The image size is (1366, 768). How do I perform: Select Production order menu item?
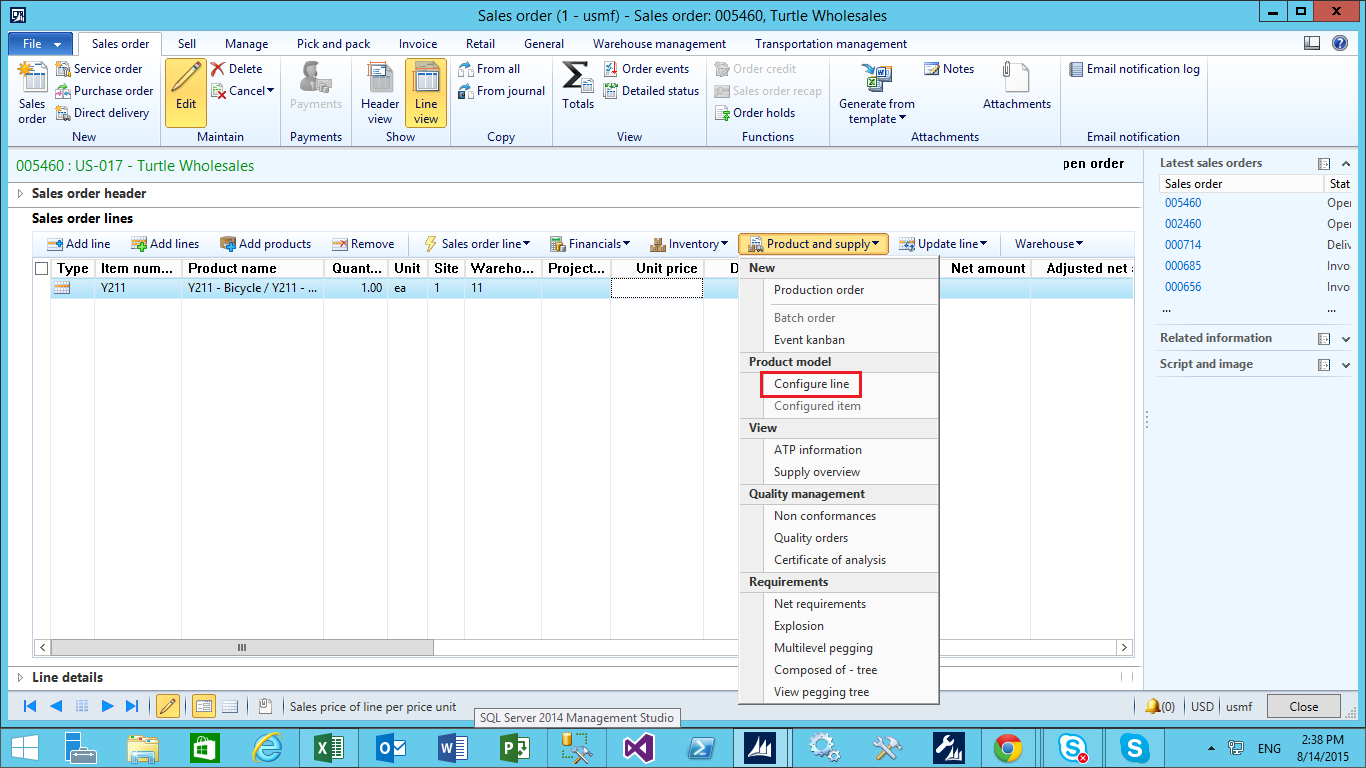pos(819,290)
